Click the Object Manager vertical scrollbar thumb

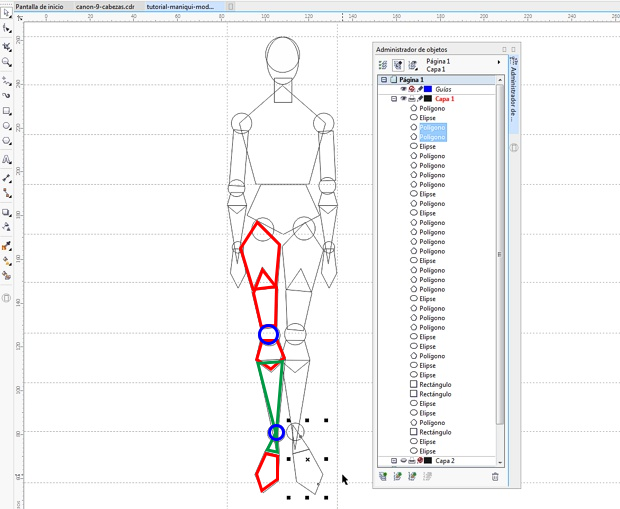point(500,254)
